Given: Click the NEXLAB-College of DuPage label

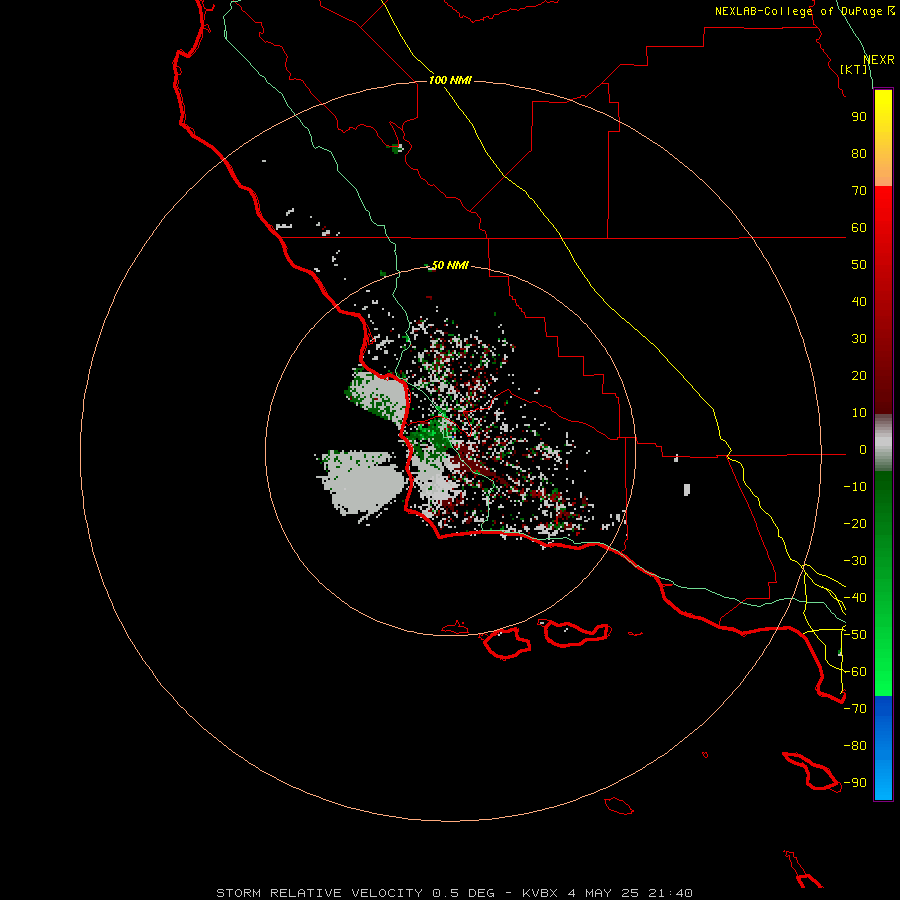Looking at the screenshot, I should coord(804,11).
